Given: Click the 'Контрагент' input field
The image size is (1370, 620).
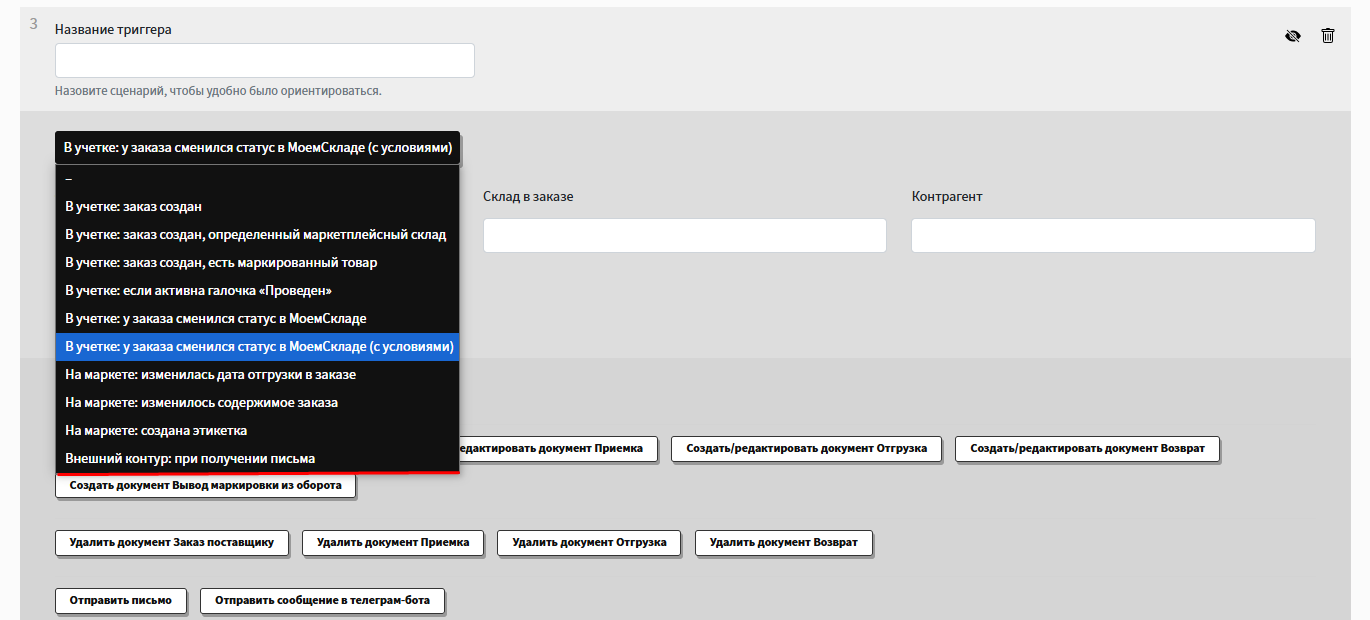Looking at the screenshot, I should pos(1113,235).
